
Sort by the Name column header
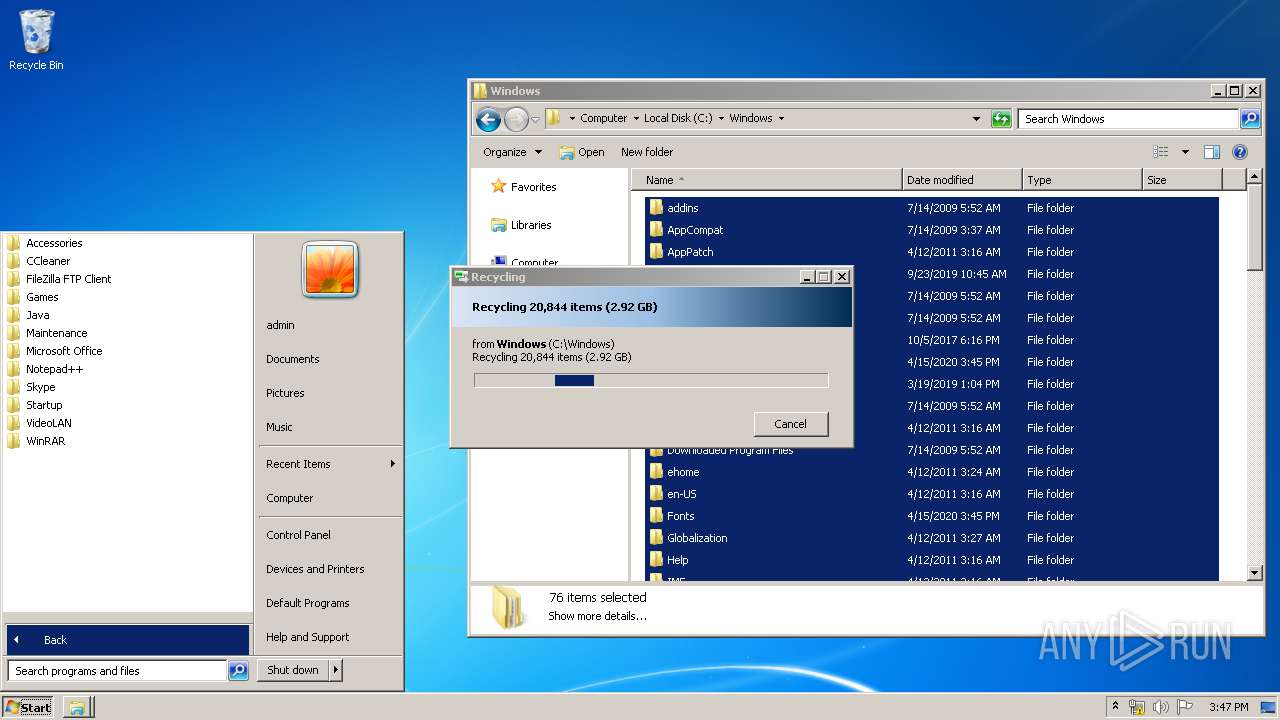[767, 180]
